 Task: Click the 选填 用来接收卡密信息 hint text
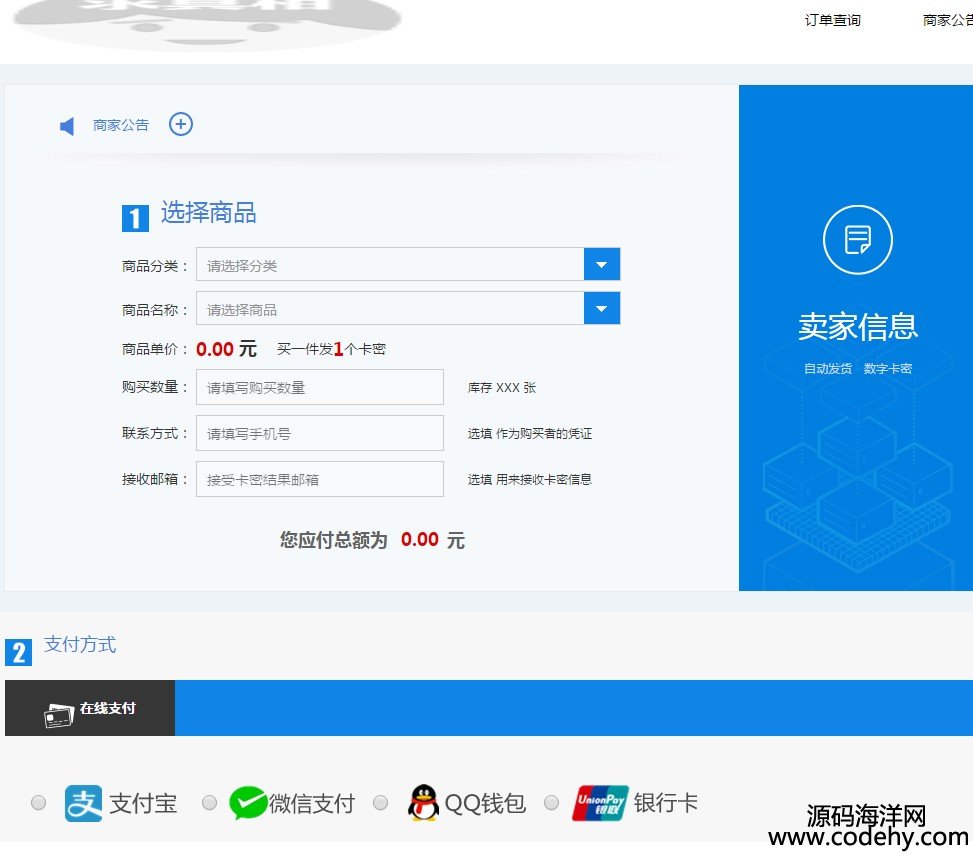(530, 480)
